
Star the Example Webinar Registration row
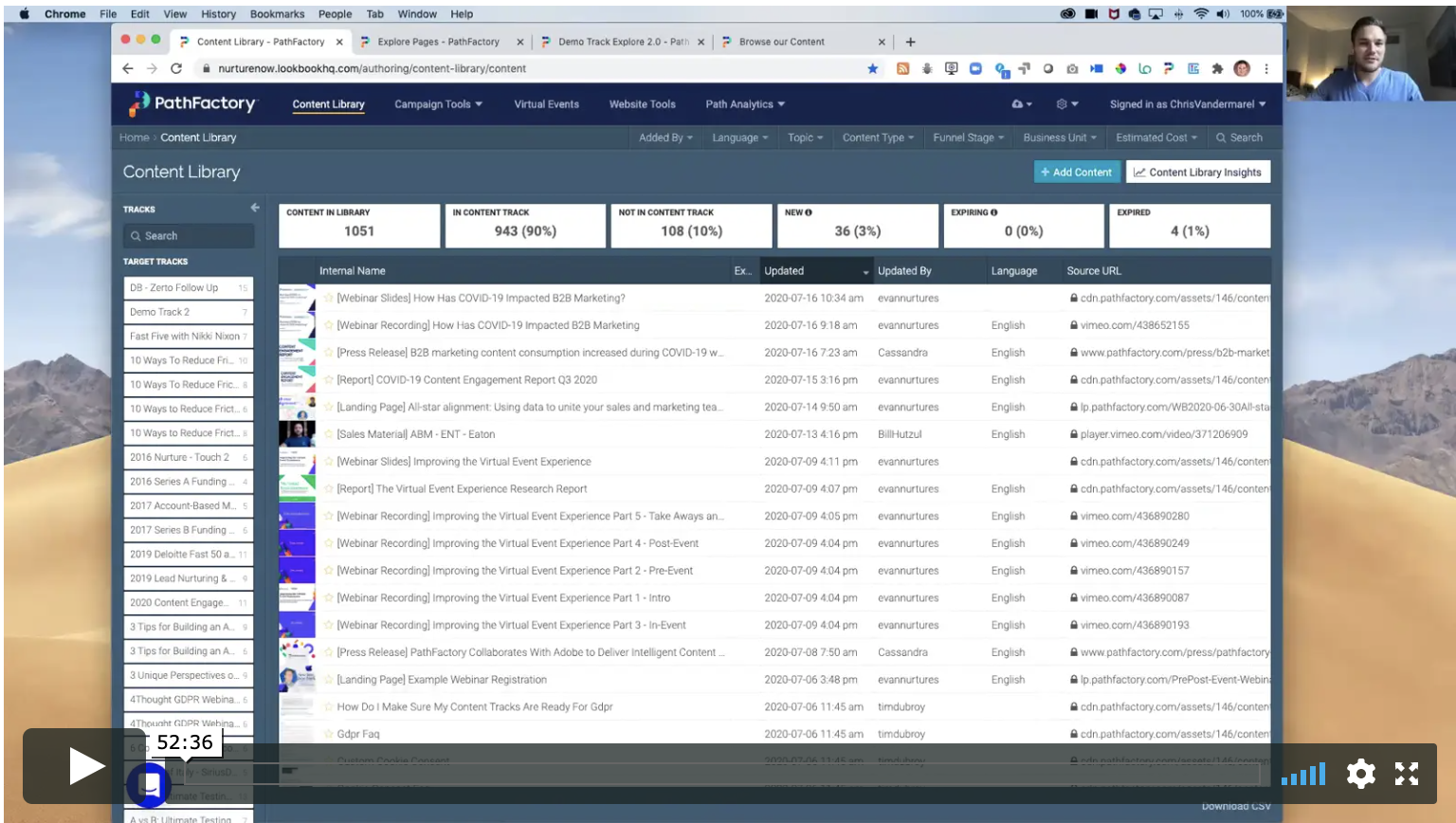pos(329,680)
